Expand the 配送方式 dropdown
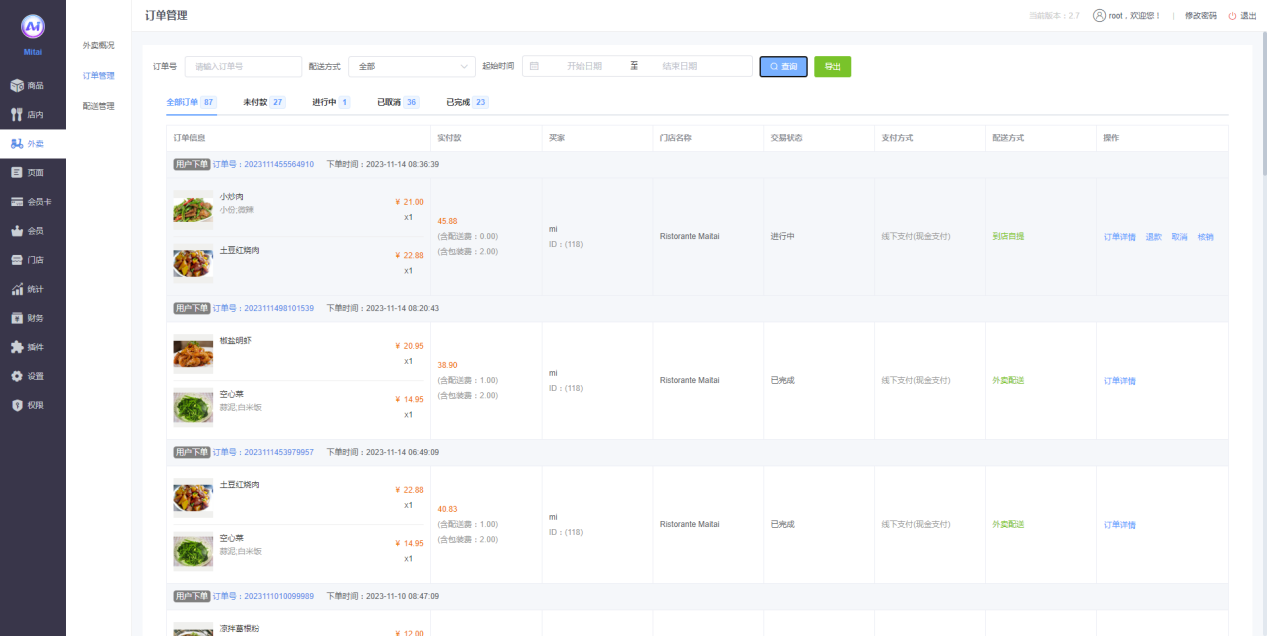The height and width of the screenshot is (636, 1267). point(411,66)
